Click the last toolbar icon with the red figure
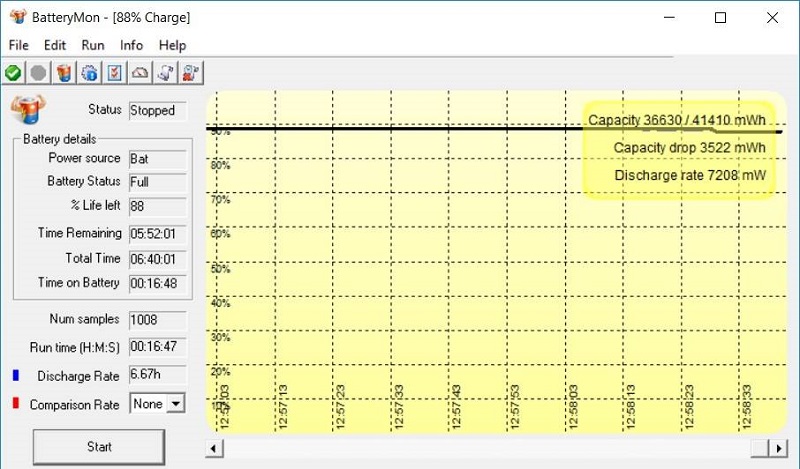 (x=191, y=73)
